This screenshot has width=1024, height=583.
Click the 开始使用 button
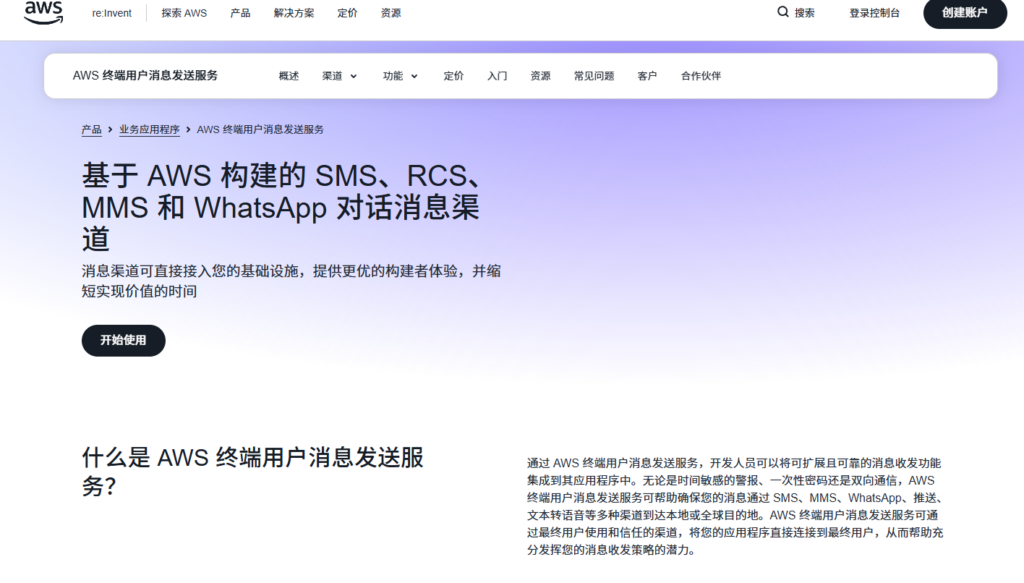tap(123, 340)
